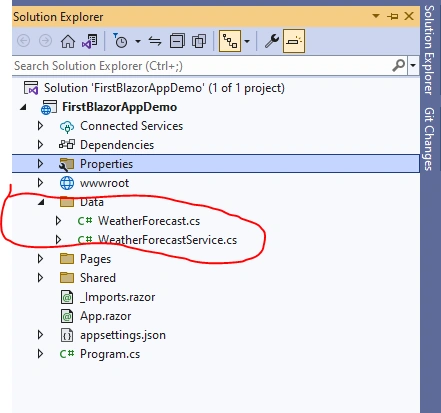Toggle Show All Files
This screenshot has width=441, height=413.
pos(199,41)
